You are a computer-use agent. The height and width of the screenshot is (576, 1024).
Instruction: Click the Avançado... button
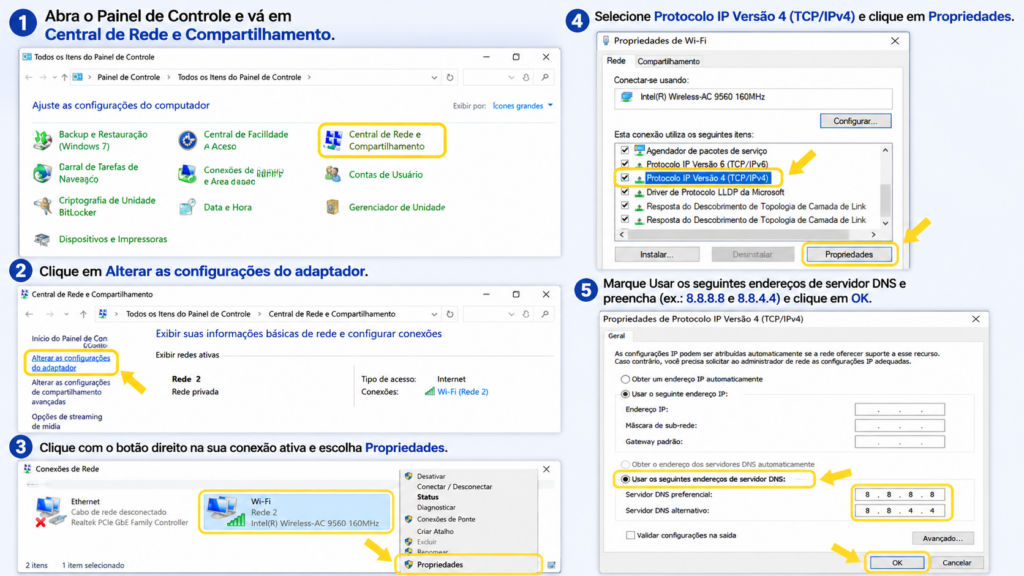tap(942, 538)
